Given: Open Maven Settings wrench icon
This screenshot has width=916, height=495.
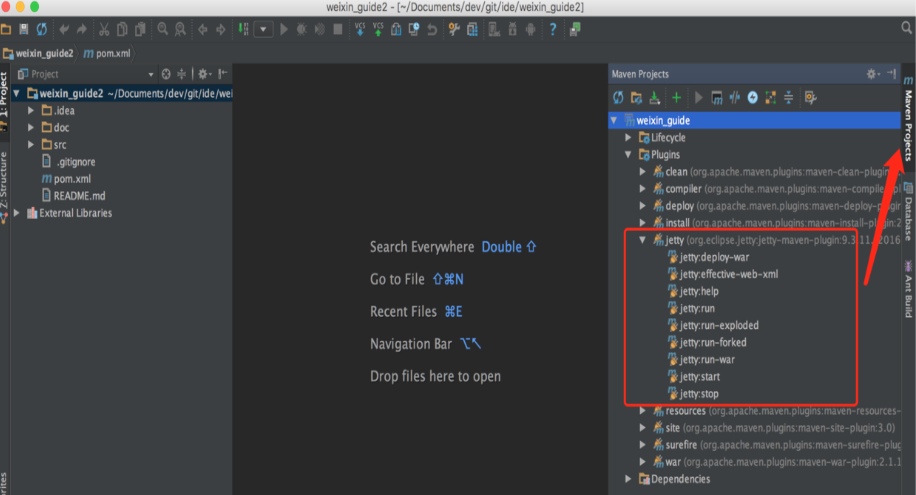Looking at the screenshot, I should click(x=810, y=98).
